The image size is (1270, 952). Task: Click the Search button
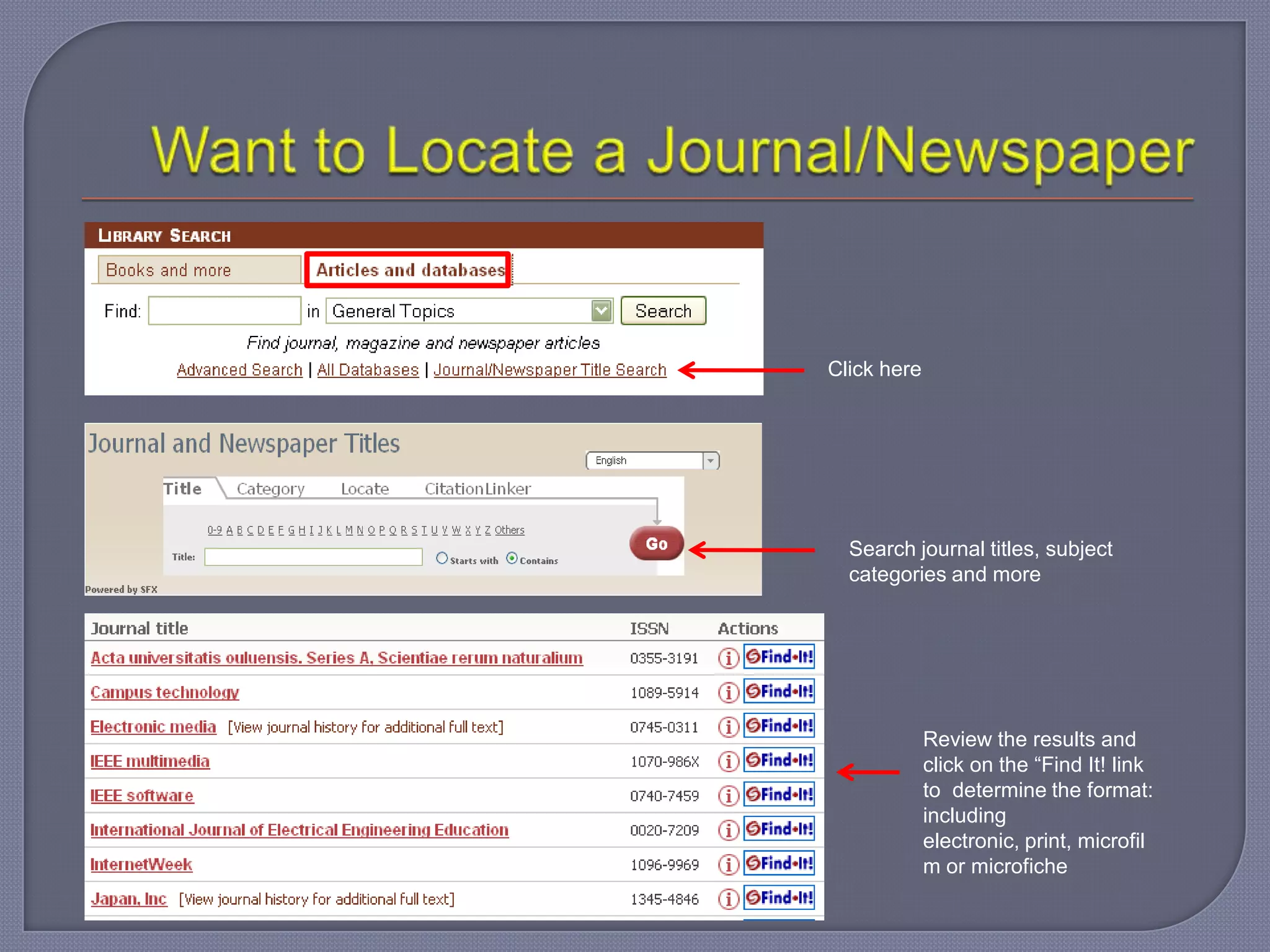click(664, 311)
